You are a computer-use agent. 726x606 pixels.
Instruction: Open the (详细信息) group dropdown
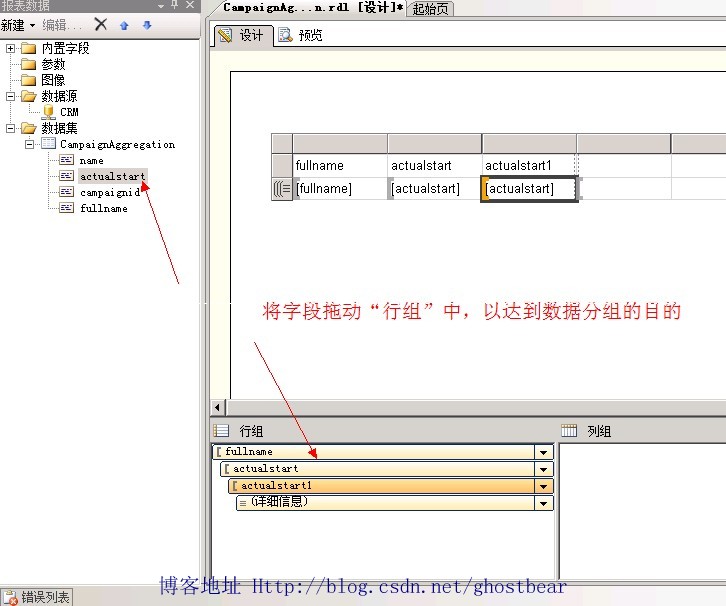544,503
